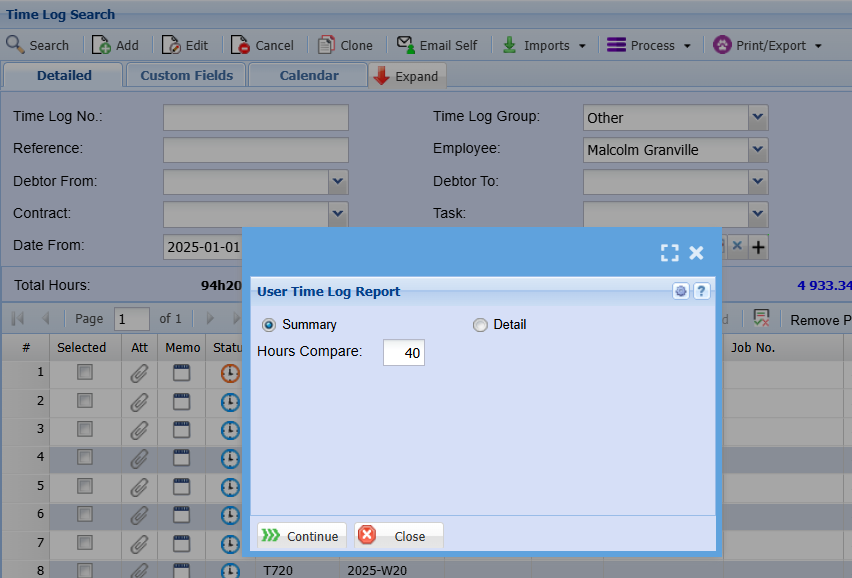The width and height of the screenshot is (852, 578).
Task: Tick the Selected checkbox in row 1
Action: coord(85,372)
